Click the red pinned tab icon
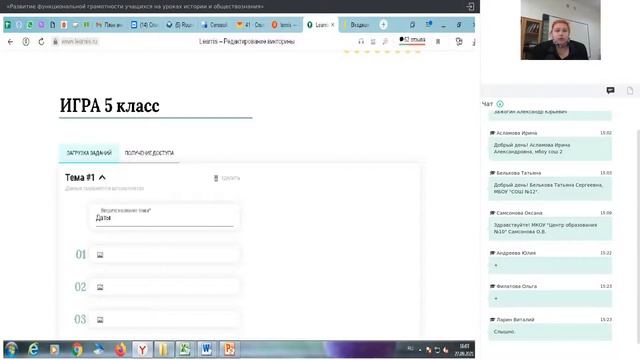The width and height of the screenshot is (640, 360). [x=64, y=25]
